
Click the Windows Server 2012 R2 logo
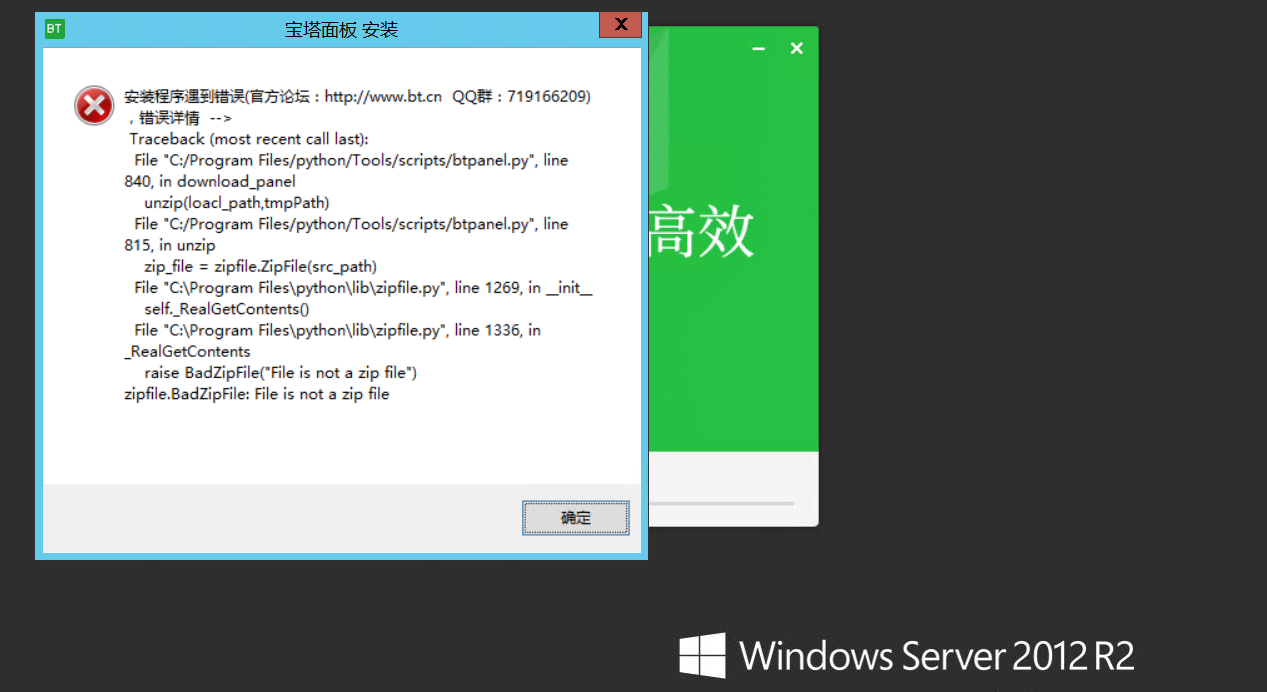[906, 656]
